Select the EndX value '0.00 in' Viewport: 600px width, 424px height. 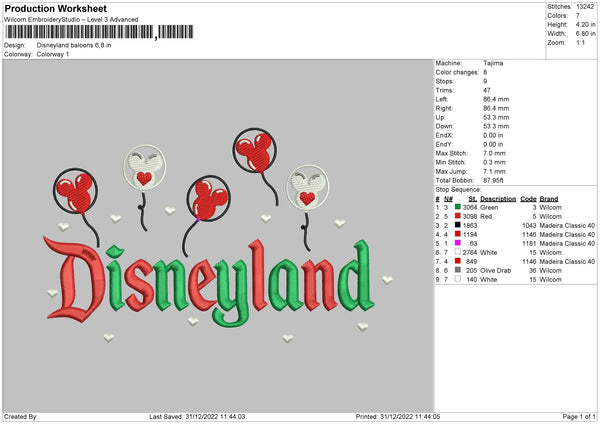(493, 135)
